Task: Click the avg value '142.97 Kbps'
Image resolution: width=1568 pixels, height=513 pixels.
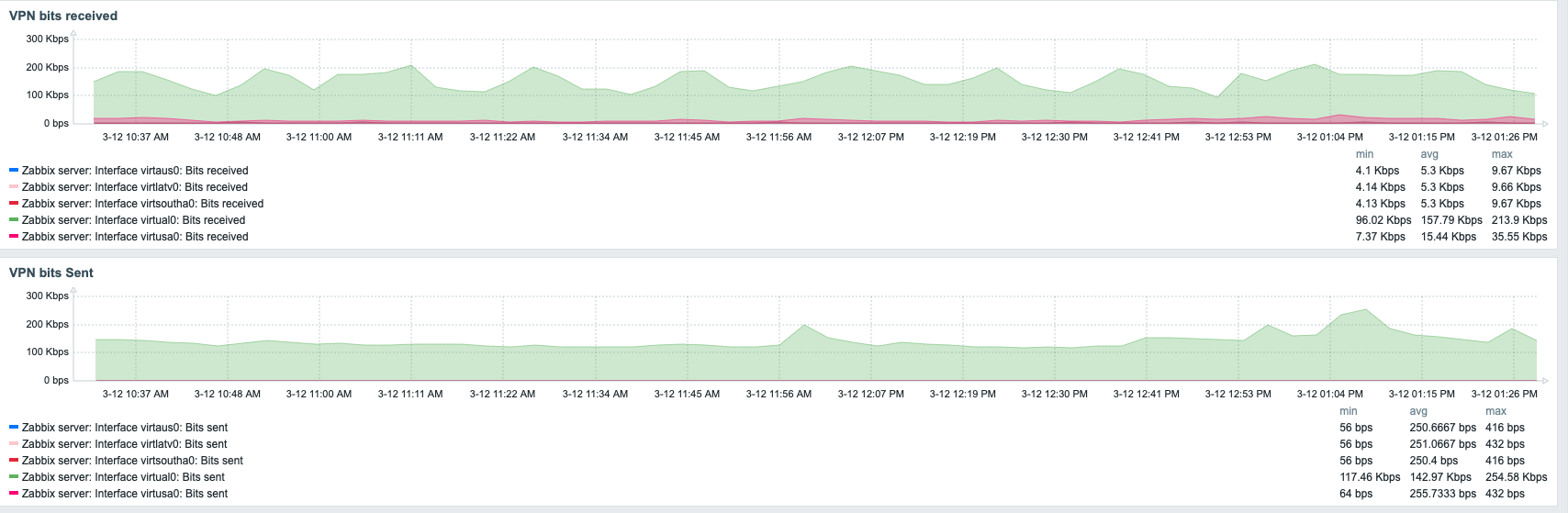Action: pyautogui.click(x=1440, y=477)
